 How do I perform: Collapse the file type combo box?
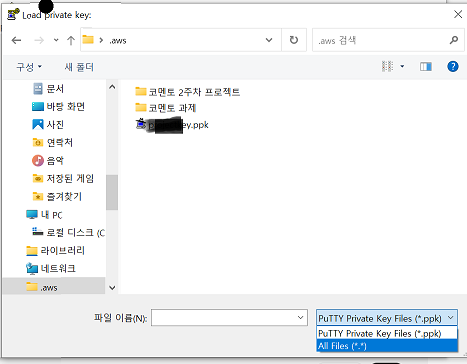click(451, 318)
